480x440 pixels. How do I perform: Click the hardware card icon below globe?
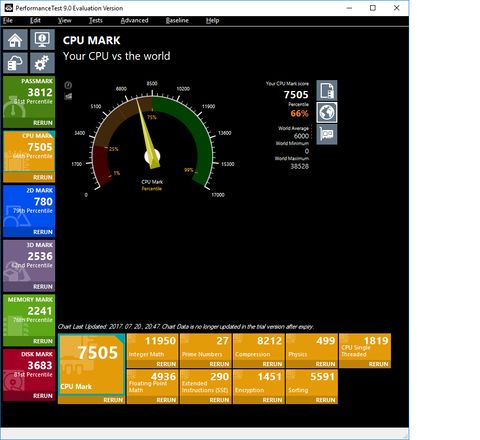(x=327, y=134)
